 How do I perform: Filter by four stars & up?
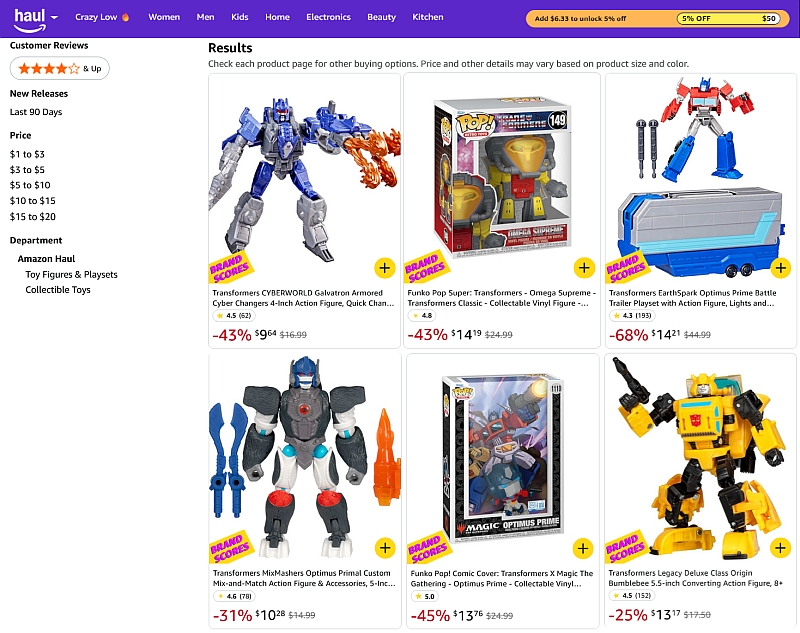click(x=60, y=68)
